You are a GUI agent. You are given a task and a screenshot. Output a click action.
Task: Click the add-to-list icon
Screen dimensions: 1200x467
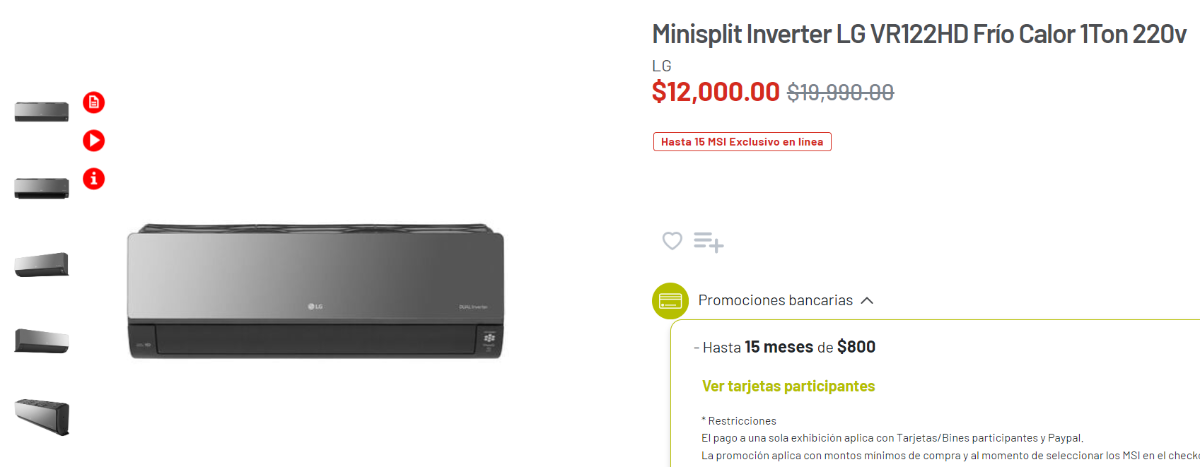(x=708, y=241)
